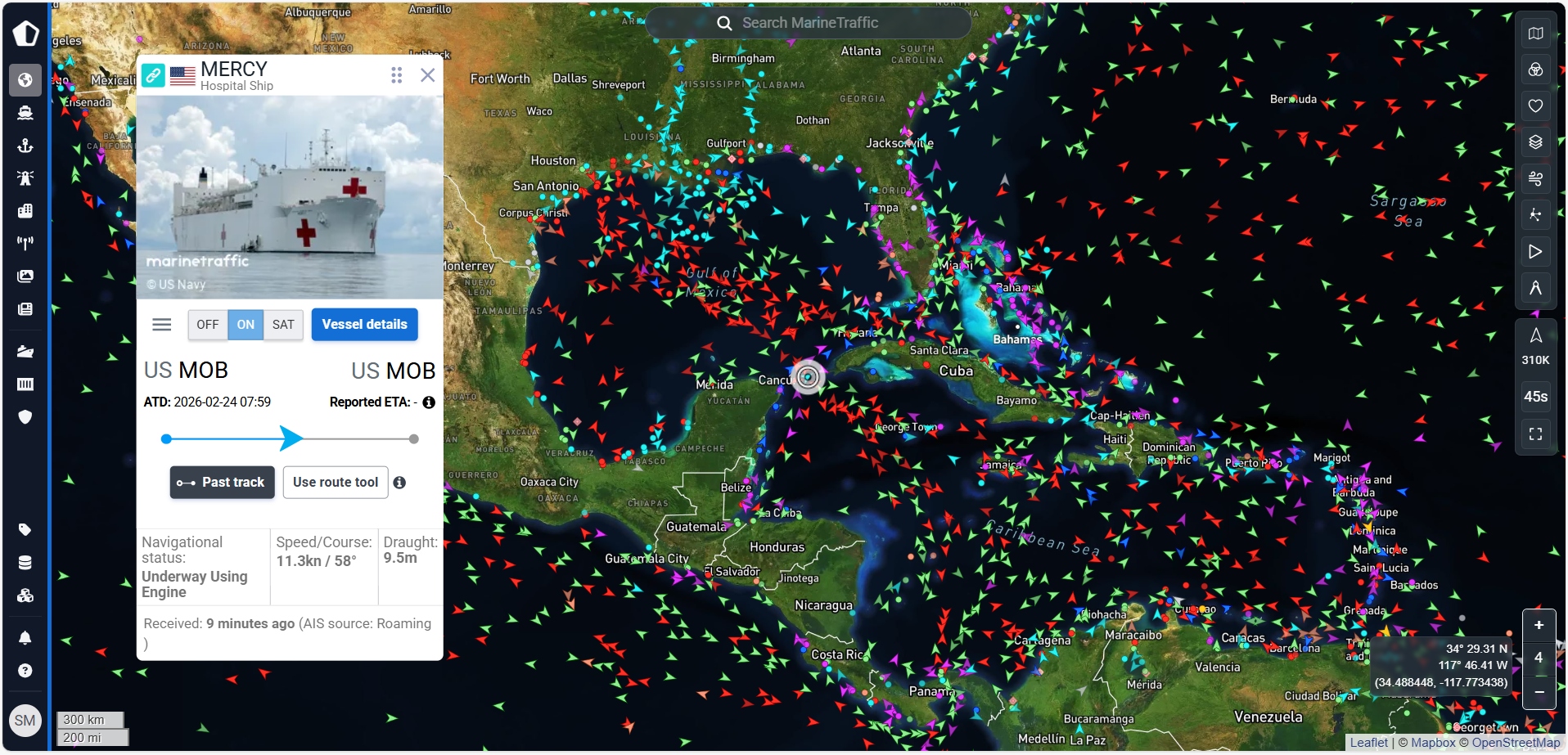Open the lighthouse icon in sidebar
Screen dimensions: 1568x755
25,178
